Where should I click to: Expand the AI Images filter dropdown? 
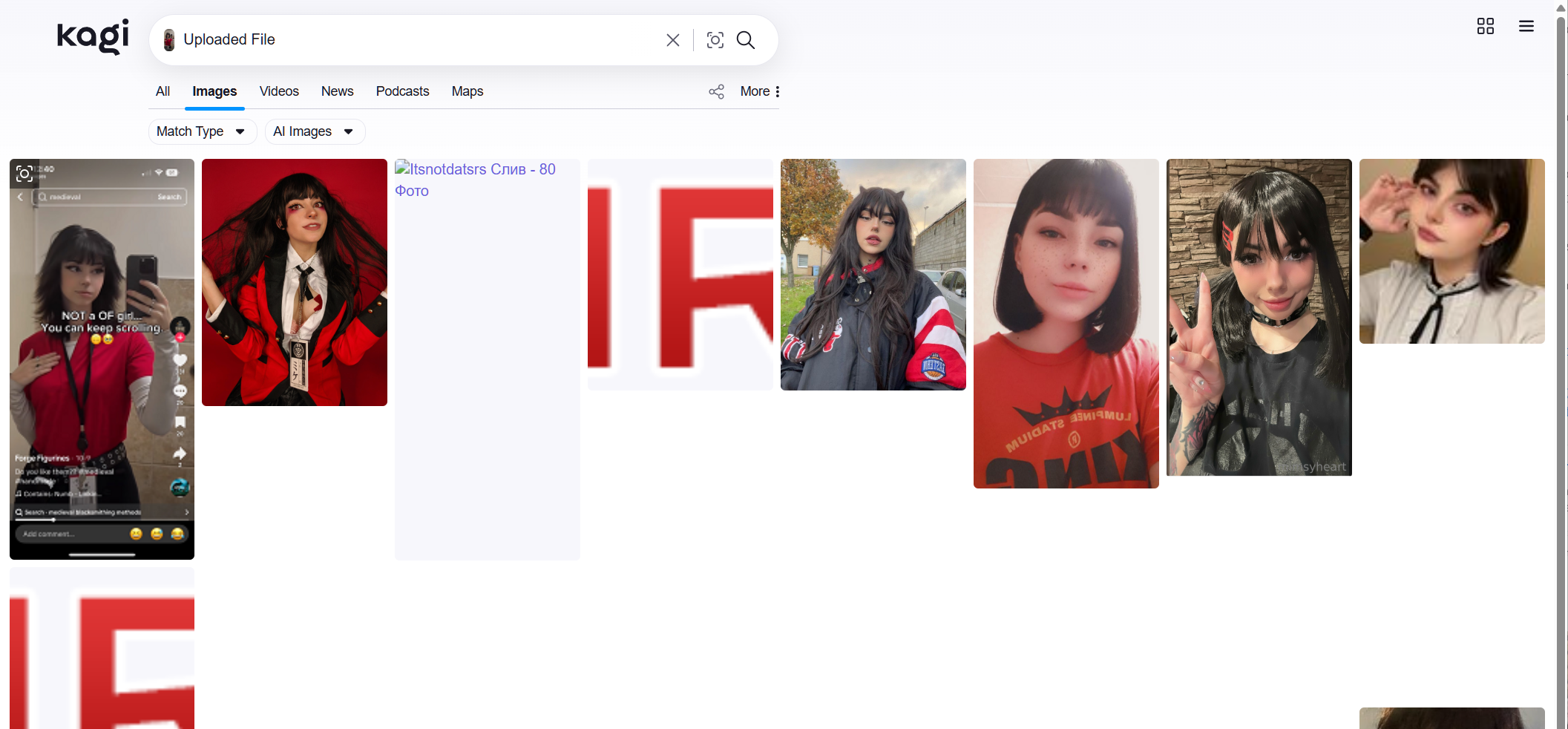[x=314, y=131]
